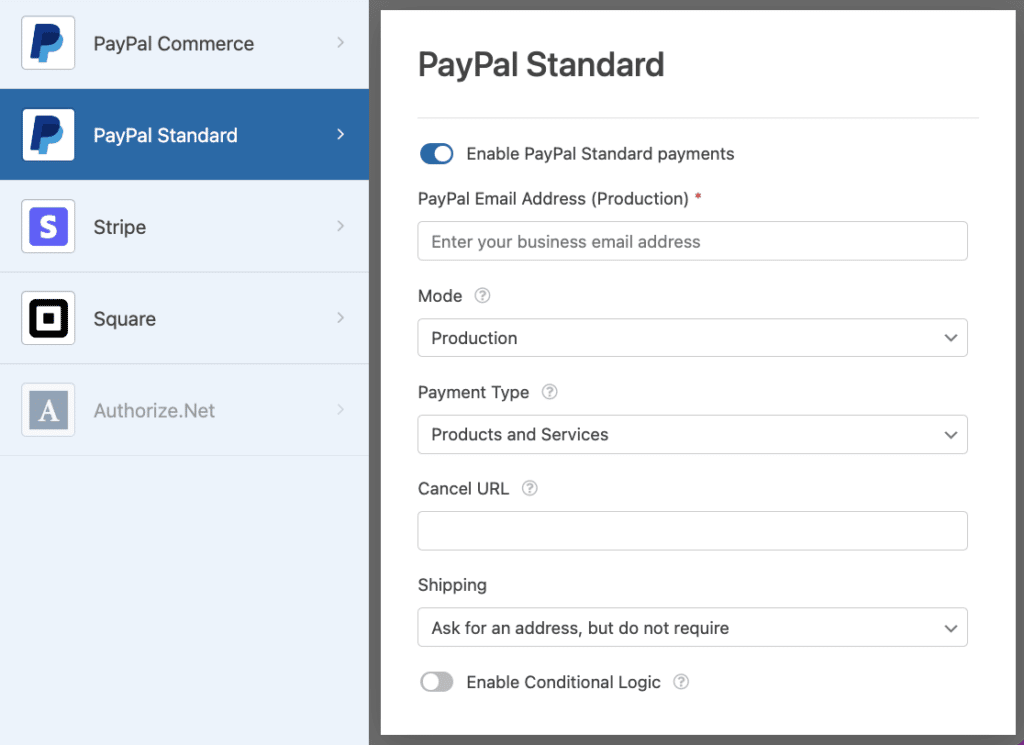Viewport: 1024px width, 745px height.
Task: Expand the Authorize.Net chevron arrow
Action: (x=340, y=409)
